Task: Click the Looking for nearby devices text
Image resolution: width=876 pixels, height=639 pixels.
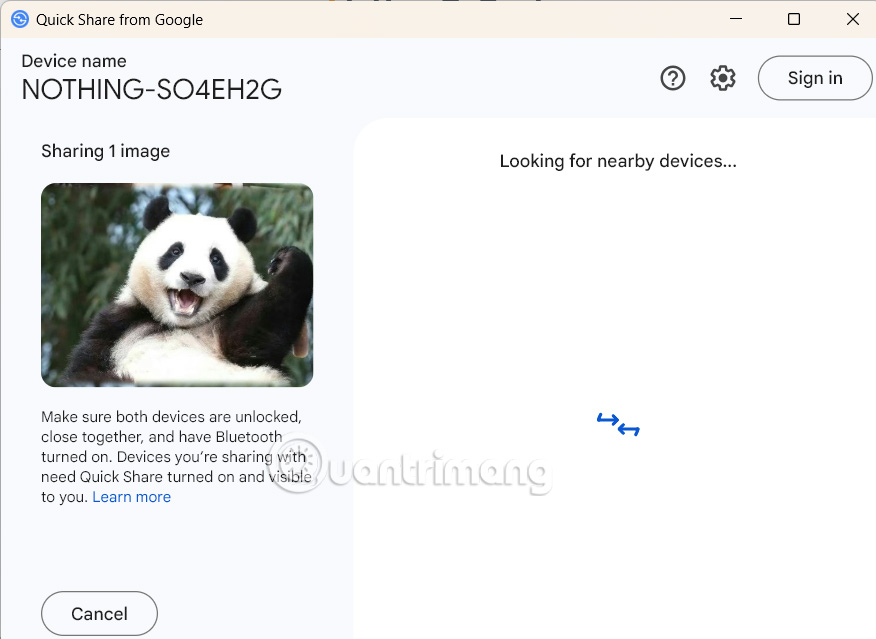Action: [x=617, y=161]
